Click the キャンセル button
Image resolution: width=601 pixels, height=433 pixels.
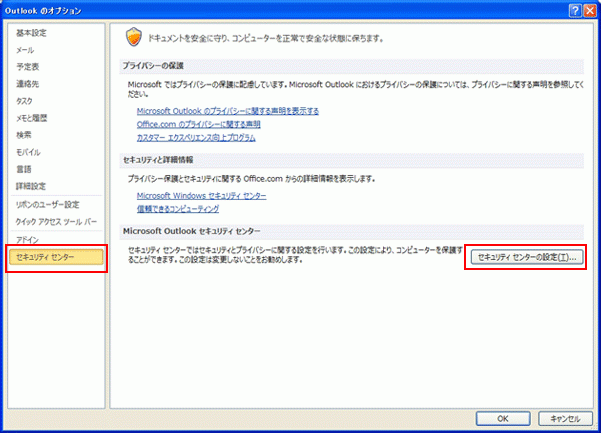565,418
